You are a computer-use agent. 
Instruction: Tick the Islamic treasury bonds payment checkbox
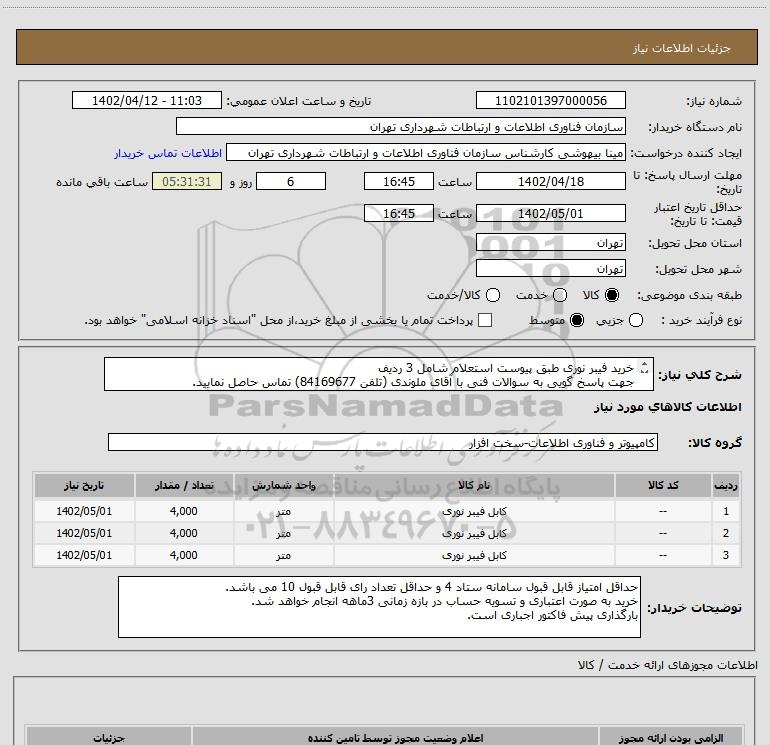(485, 320)
